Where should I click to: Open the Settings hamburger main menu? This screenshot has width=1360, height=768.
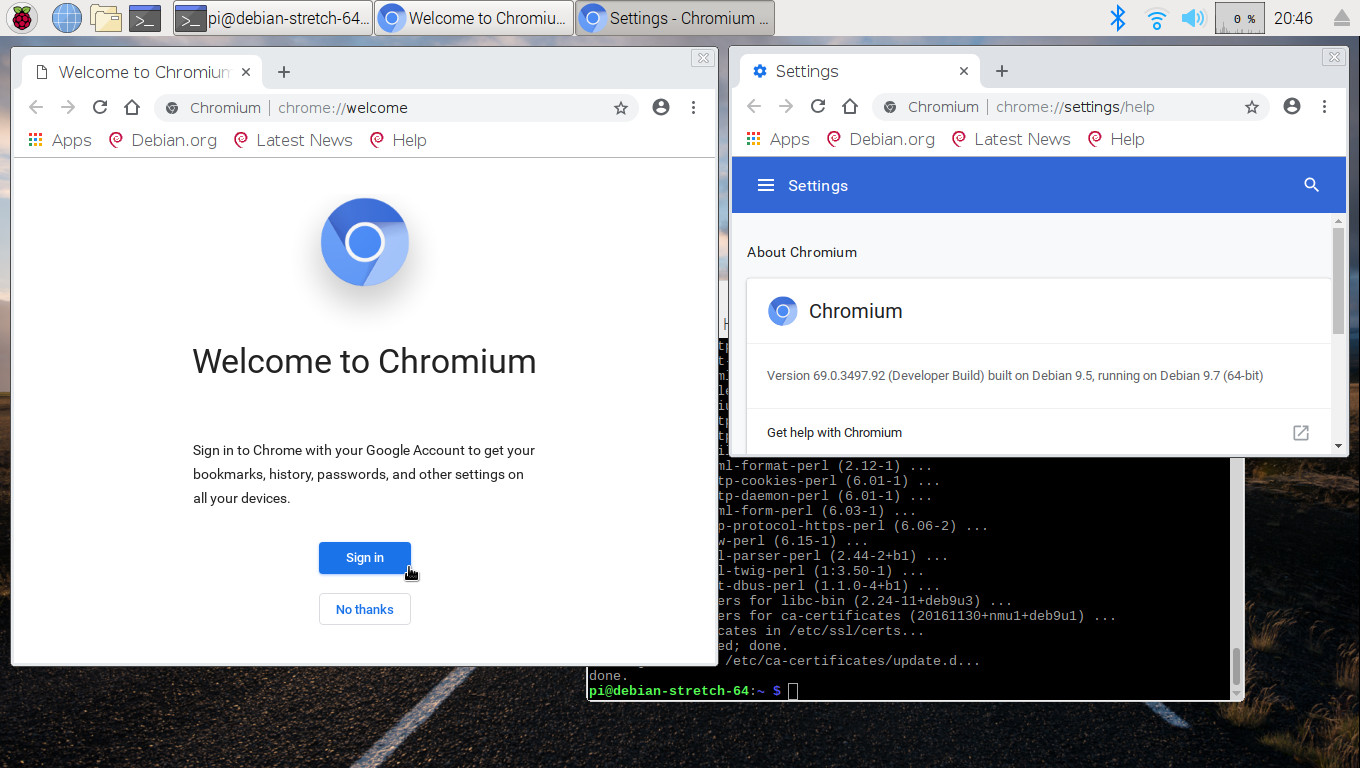(766, 185)
